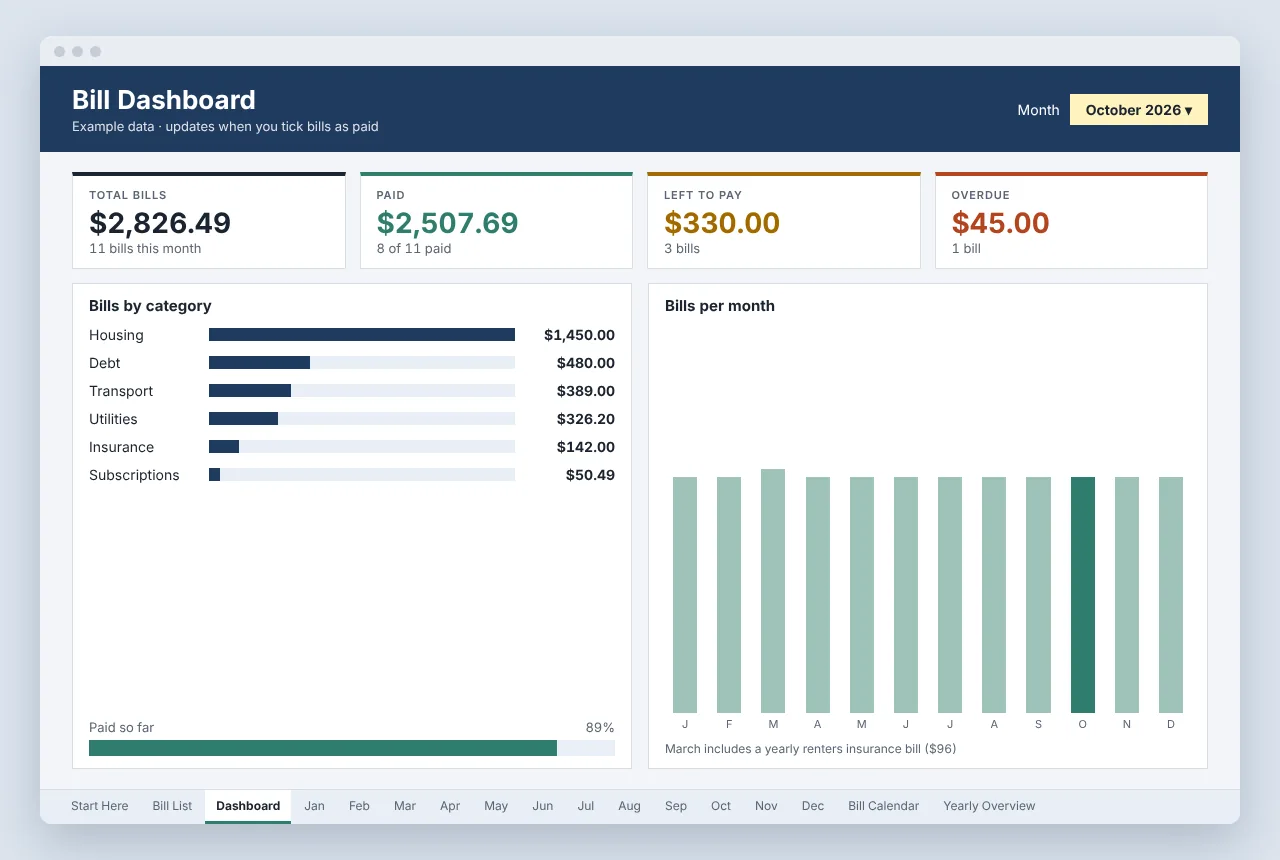Switch to the Mar sheet tab
Screen dimensions: 1280x860
tap(405, 806)
